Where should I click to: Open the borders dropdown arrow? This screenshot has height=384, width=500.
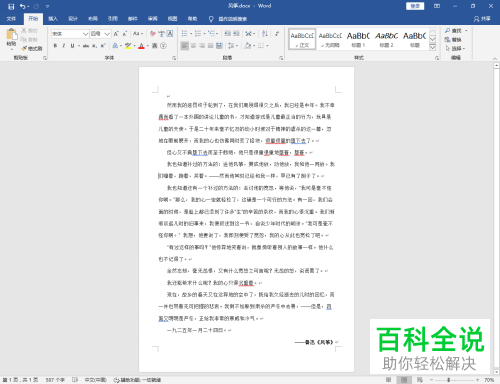[x=267, y=46]
